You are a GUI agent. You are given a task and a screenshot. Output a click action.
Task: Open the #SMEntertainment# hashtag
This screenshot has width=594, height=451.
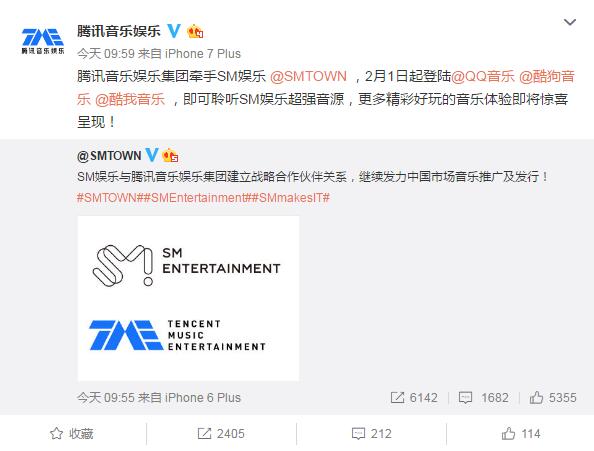[x=198, y=197]
